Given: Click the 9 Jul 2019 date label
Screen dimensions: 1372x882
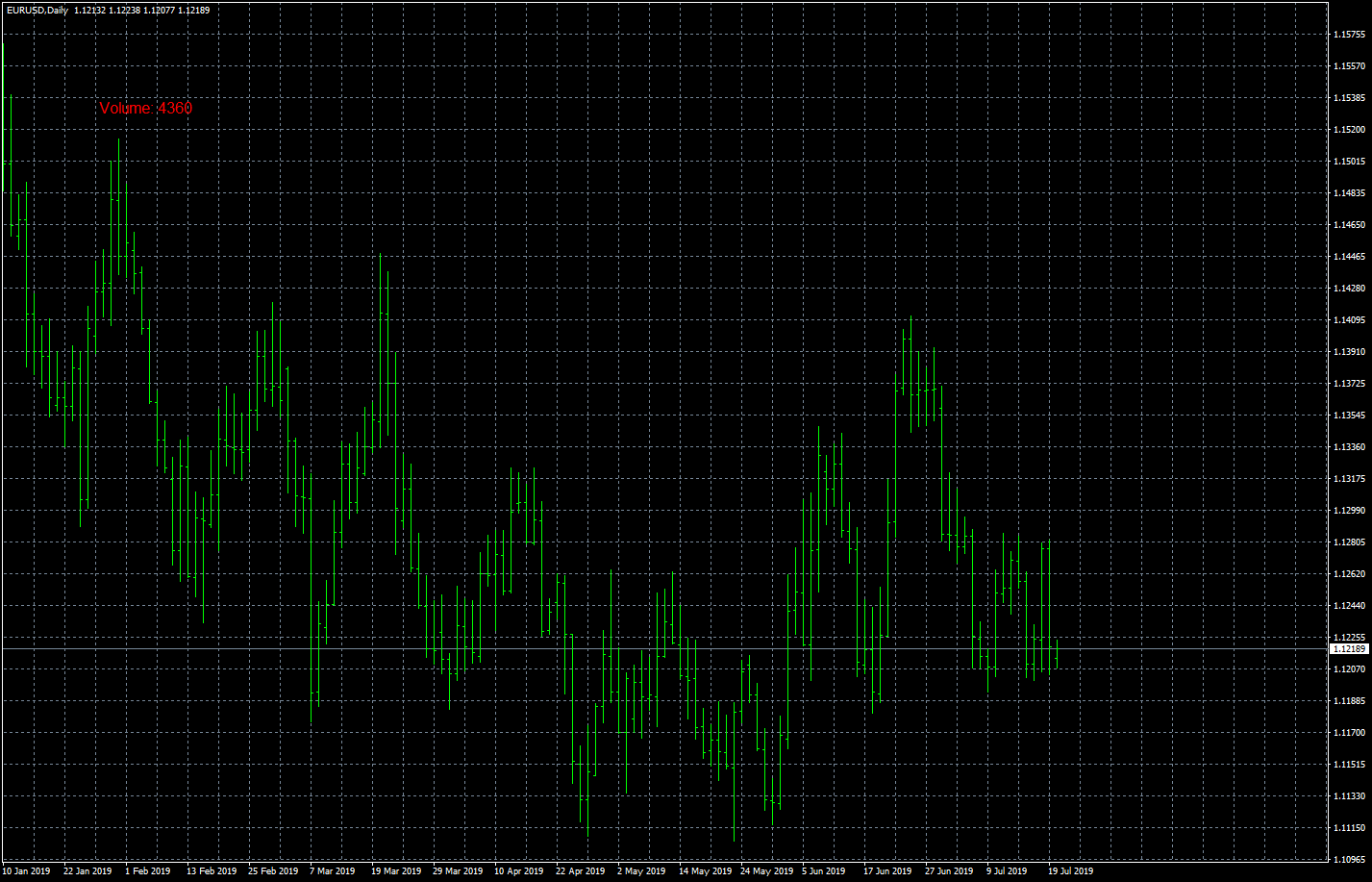Looking at the screenshot, I should coord(1008,871).
